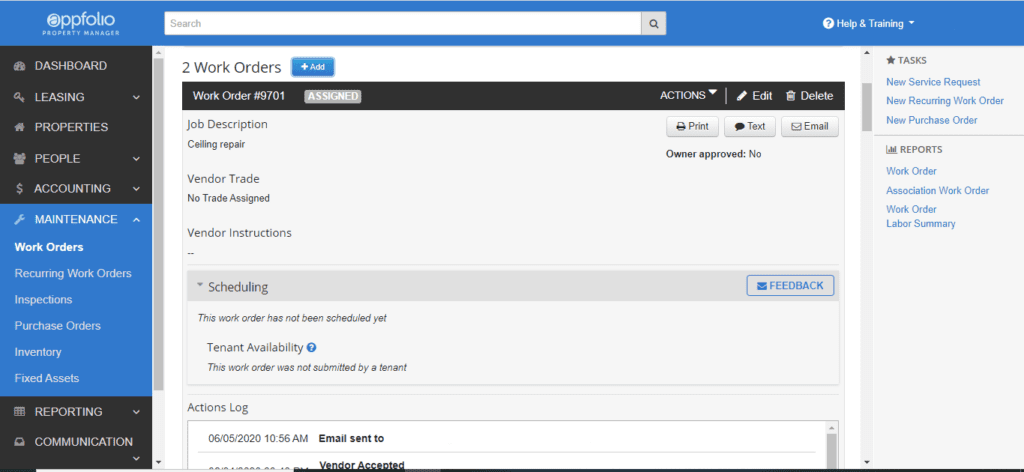The width and height of the screenshot is (1024, 472).
Task: Click the 'Ceiling repair' job description
Action: click(216, 144)
